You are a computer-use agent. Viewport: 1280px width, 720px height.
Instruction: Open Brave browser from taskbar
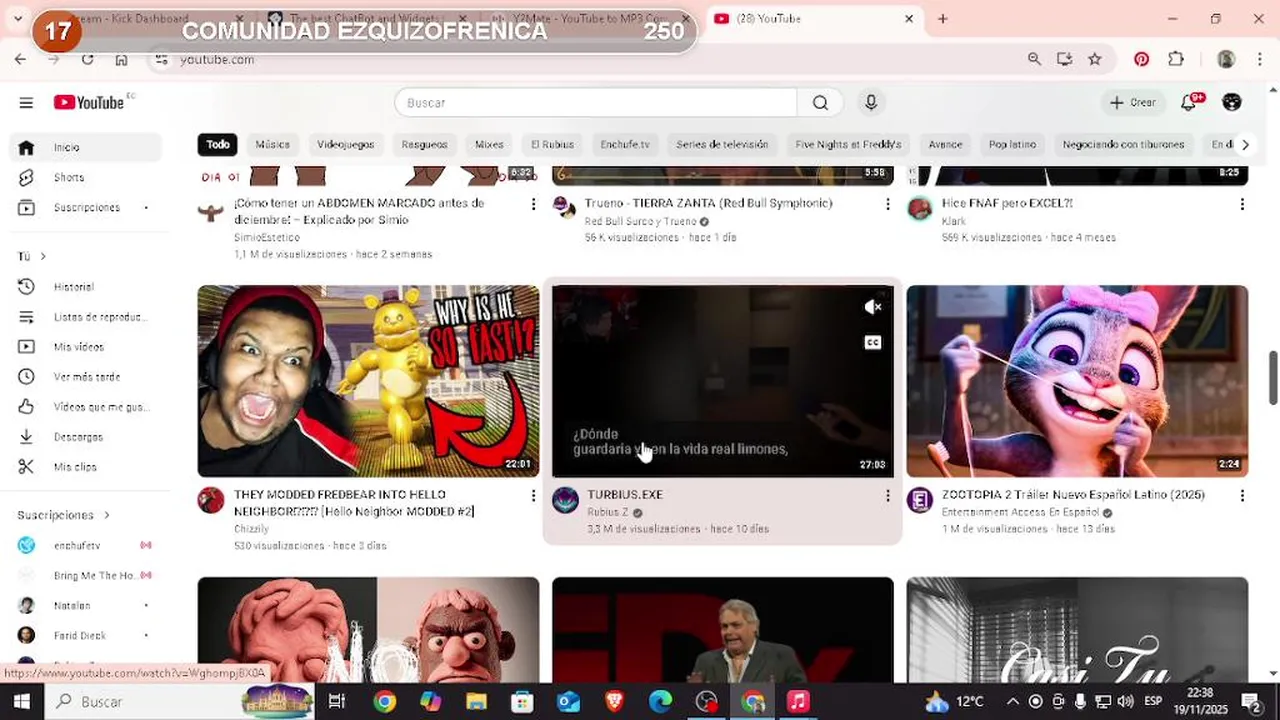(614, 701)
